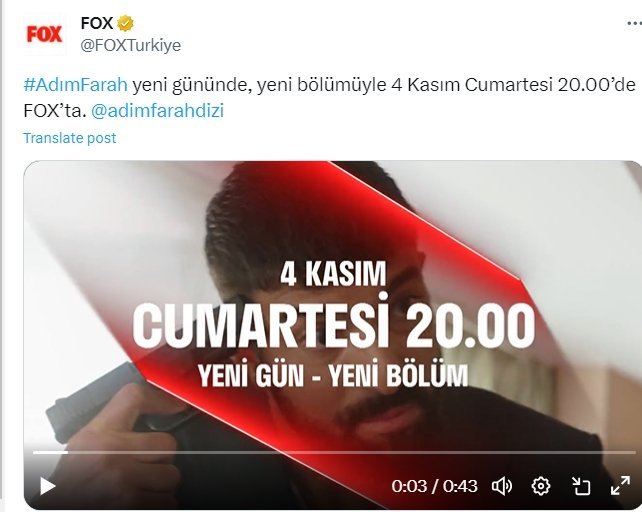Image resolution: width=642 pixels, height=512 pixels.
Task: Click the gold verified badge
Action: 126,24
